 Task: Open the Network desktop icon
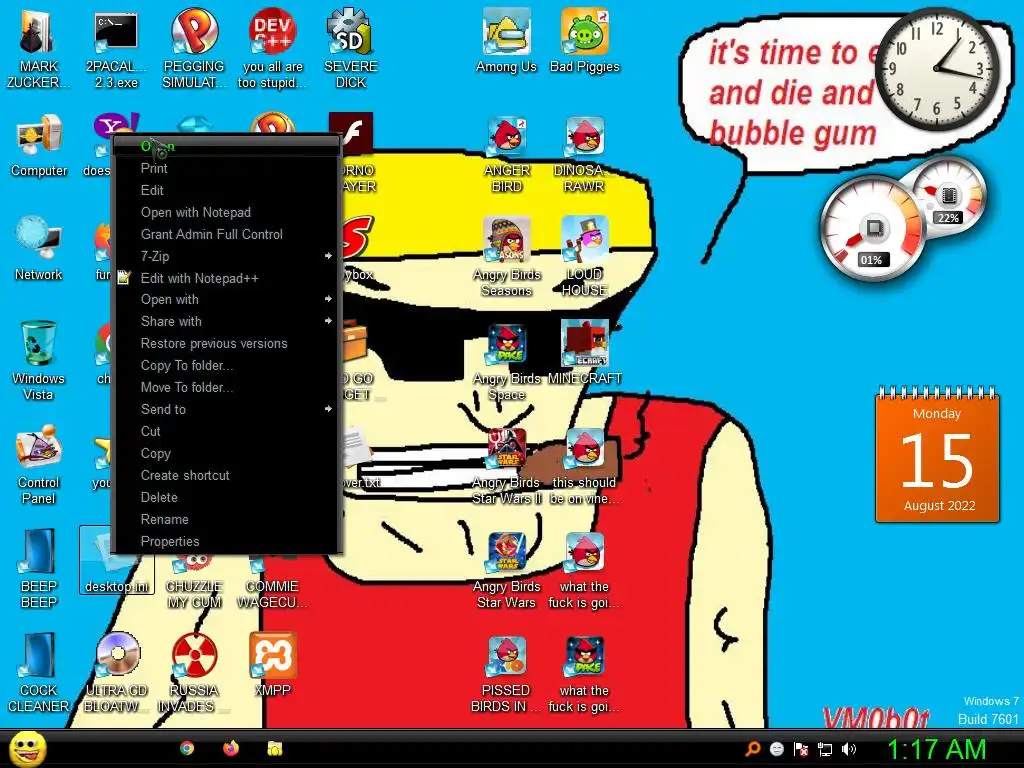(39, 249)
